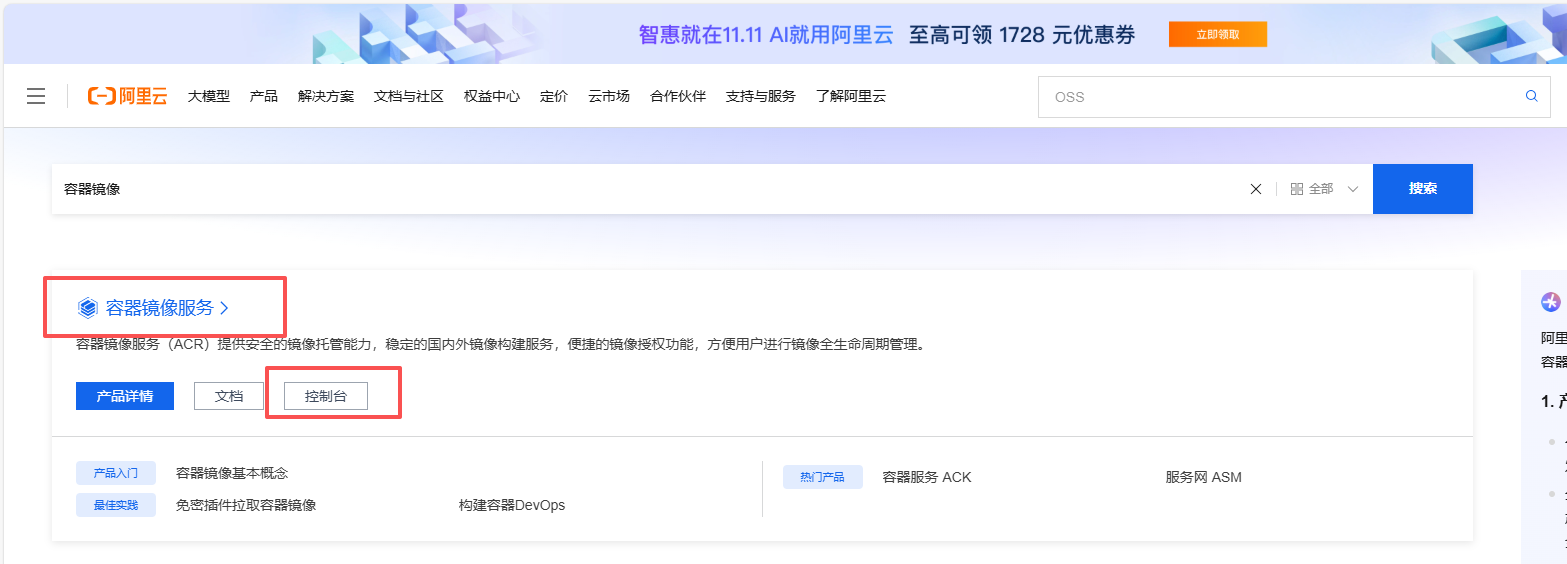Image resolution: width=1567 pixels, height=564 pixels.
Task: Click the 产品详情 button
Action: (125, 396)
